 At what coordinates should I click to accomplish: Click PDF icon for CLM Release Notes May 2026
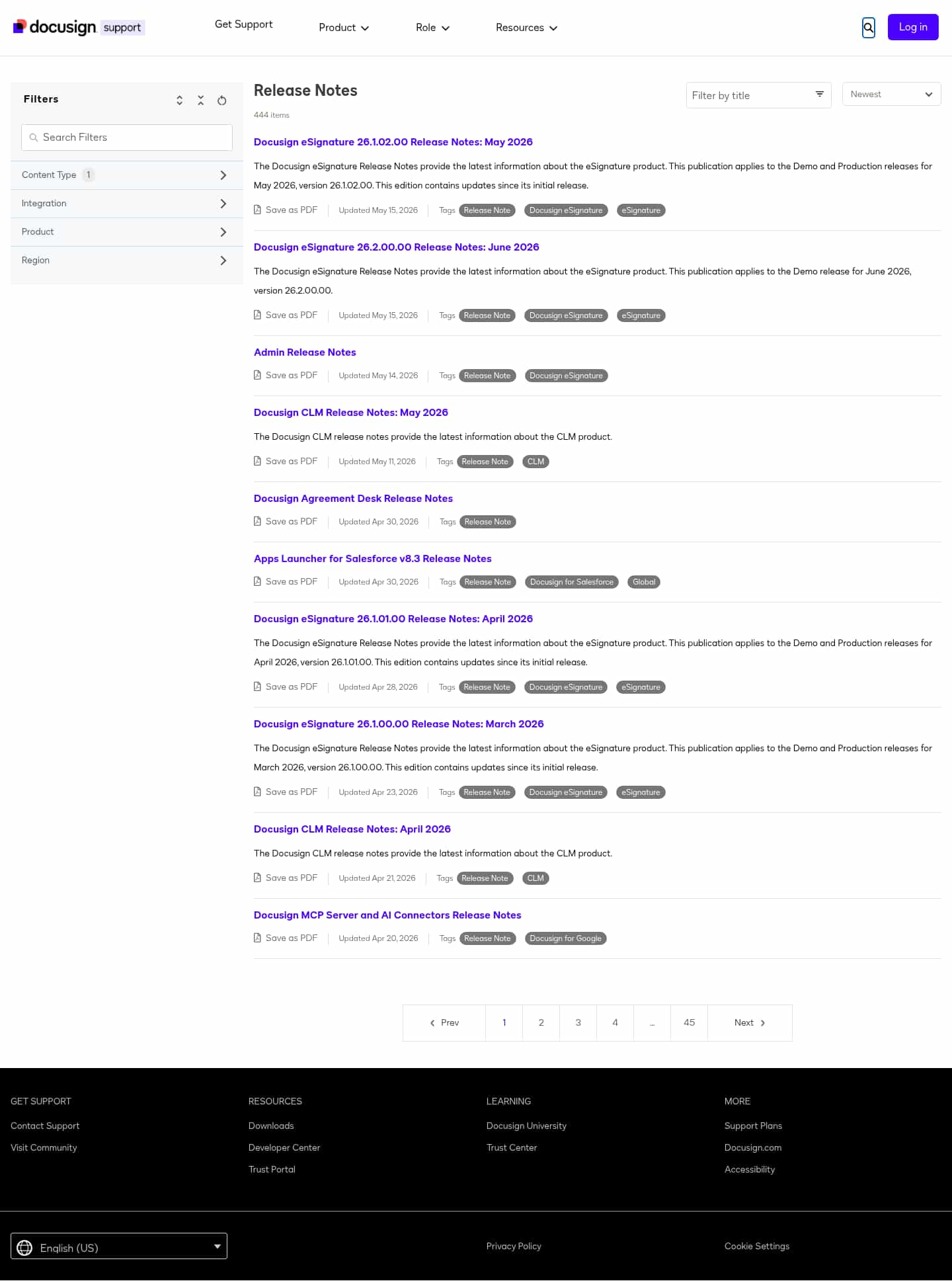pos(257,461)
